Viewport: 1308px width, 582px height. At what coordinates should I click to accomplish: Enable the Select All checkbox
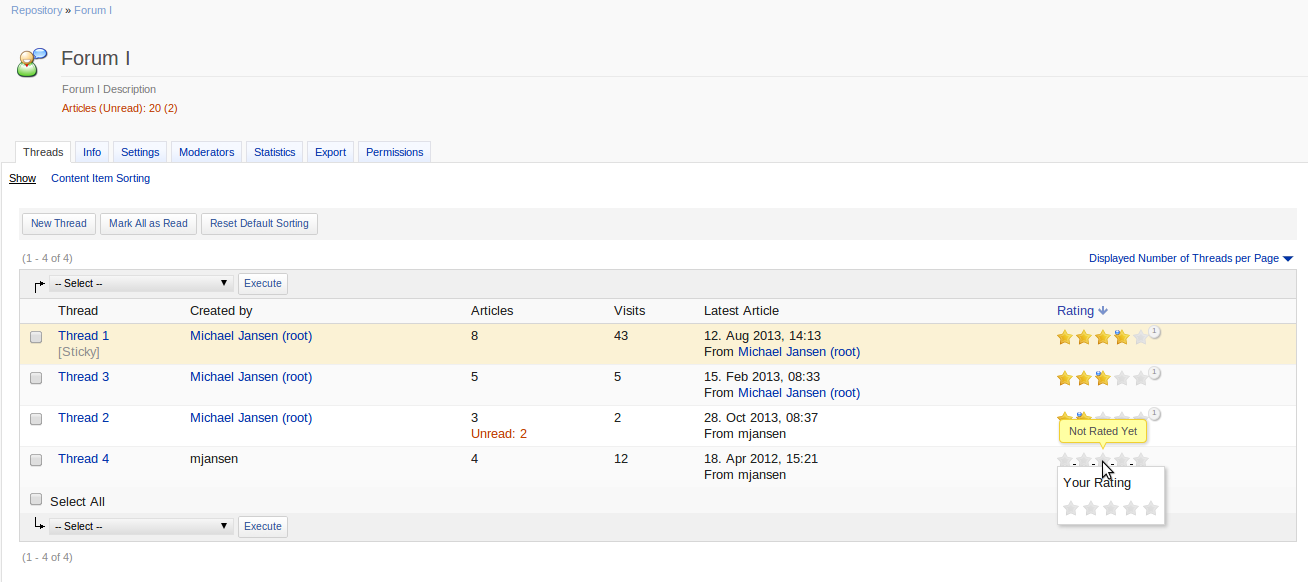tap(36, 499)
